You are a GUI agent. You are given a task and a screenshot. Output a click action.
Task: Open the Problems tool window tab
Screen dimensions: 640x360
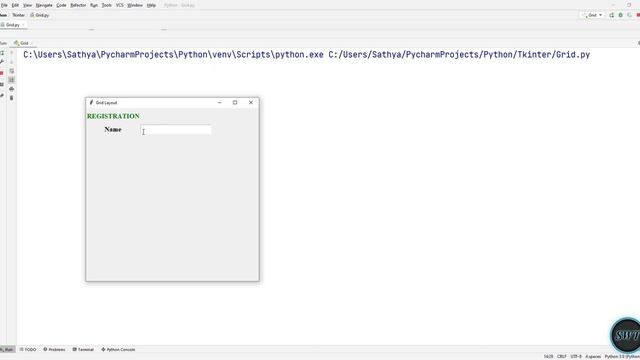54,349
